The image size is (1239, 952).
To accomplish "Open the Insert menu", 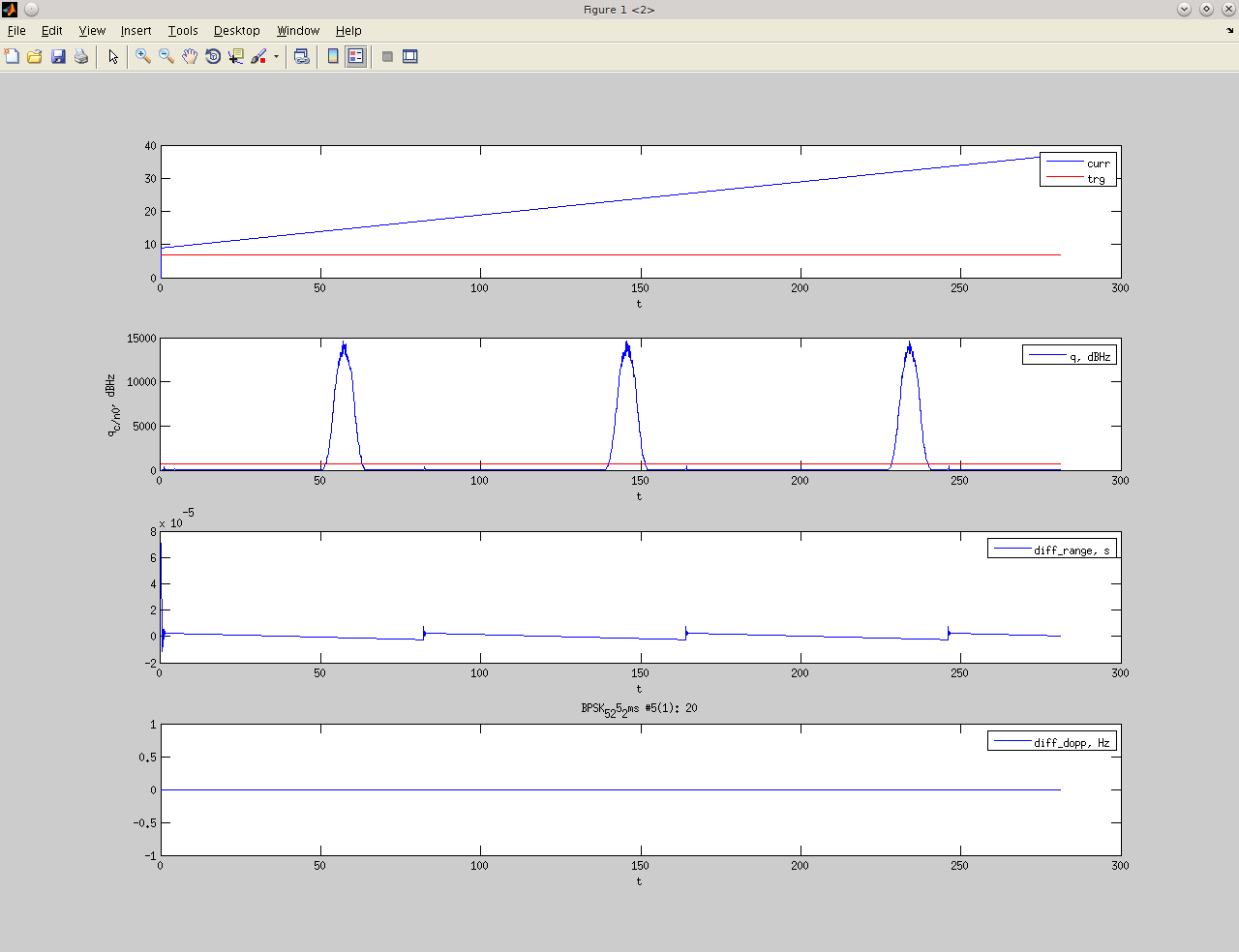I will 136,31.
